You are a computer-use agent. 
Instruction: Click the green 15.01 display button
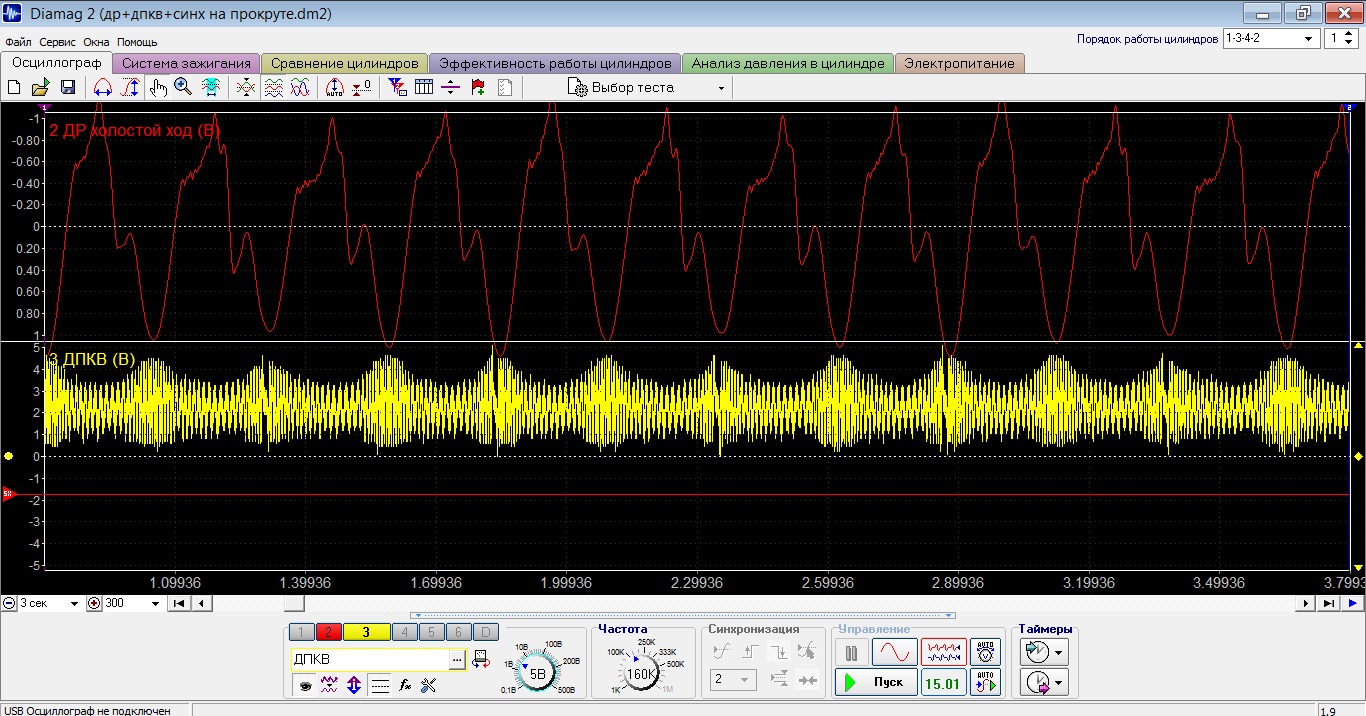[942, 684]
